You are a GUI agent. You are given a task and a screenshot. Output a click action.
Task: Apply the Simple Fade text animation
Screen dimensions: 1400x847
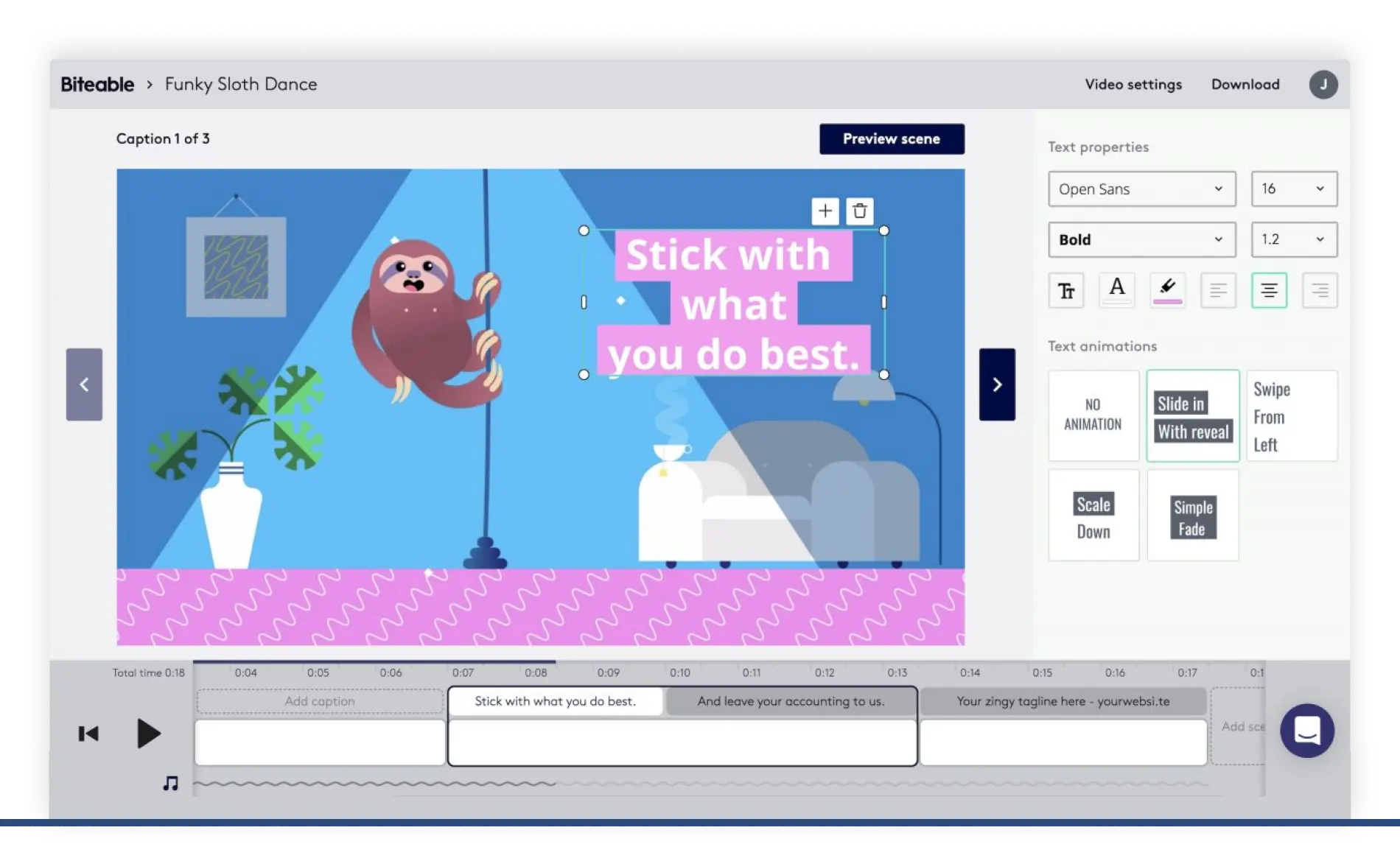pos(1192,515)
